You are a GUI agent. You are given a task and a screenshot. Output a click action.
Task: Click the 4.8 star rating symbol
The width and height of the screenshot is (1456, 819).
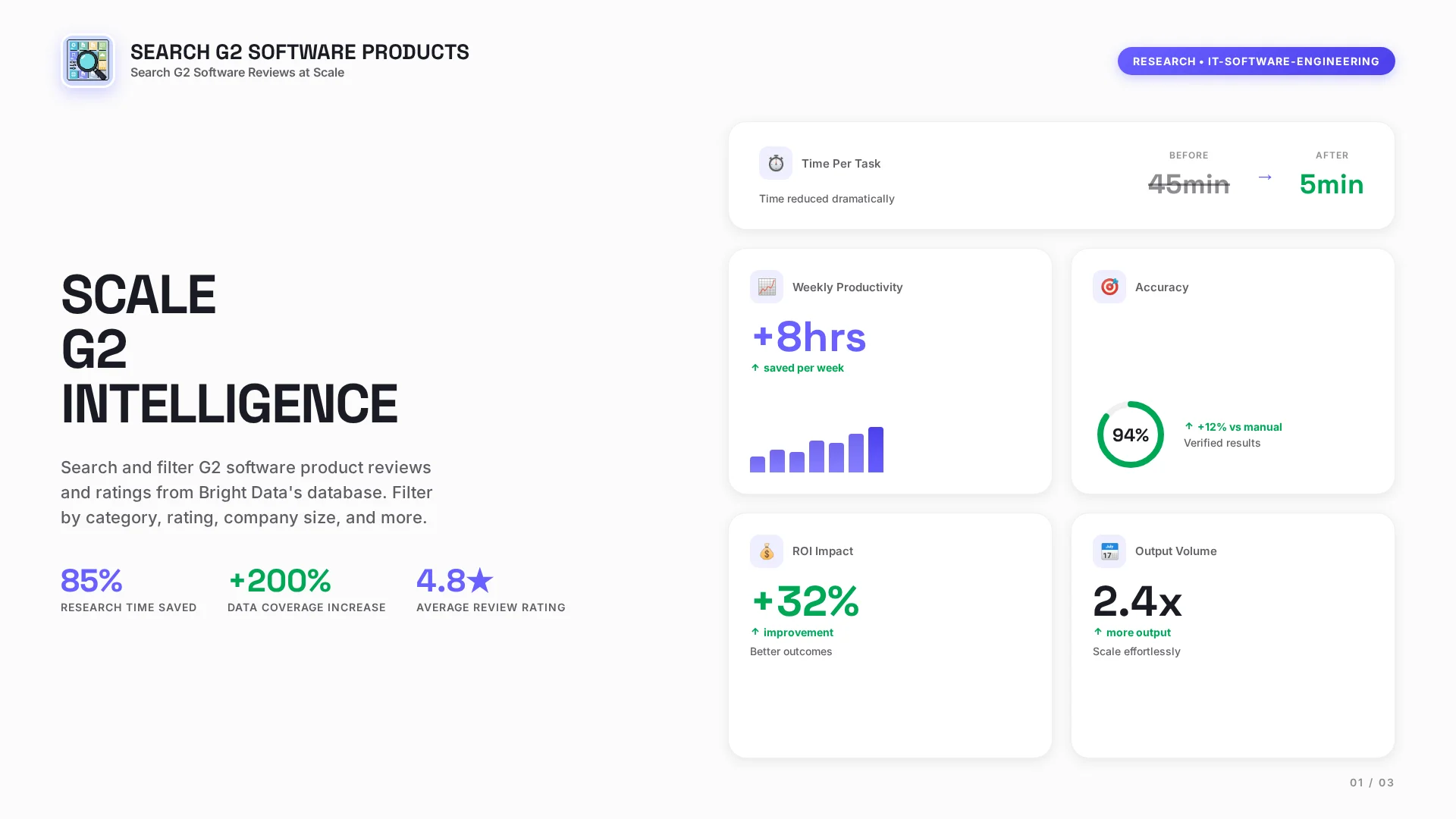(481, 580)
